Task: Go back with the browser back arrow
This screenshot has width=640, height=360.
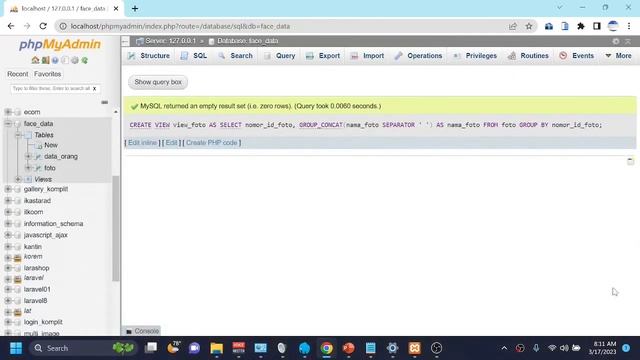Action: (11, 26)
